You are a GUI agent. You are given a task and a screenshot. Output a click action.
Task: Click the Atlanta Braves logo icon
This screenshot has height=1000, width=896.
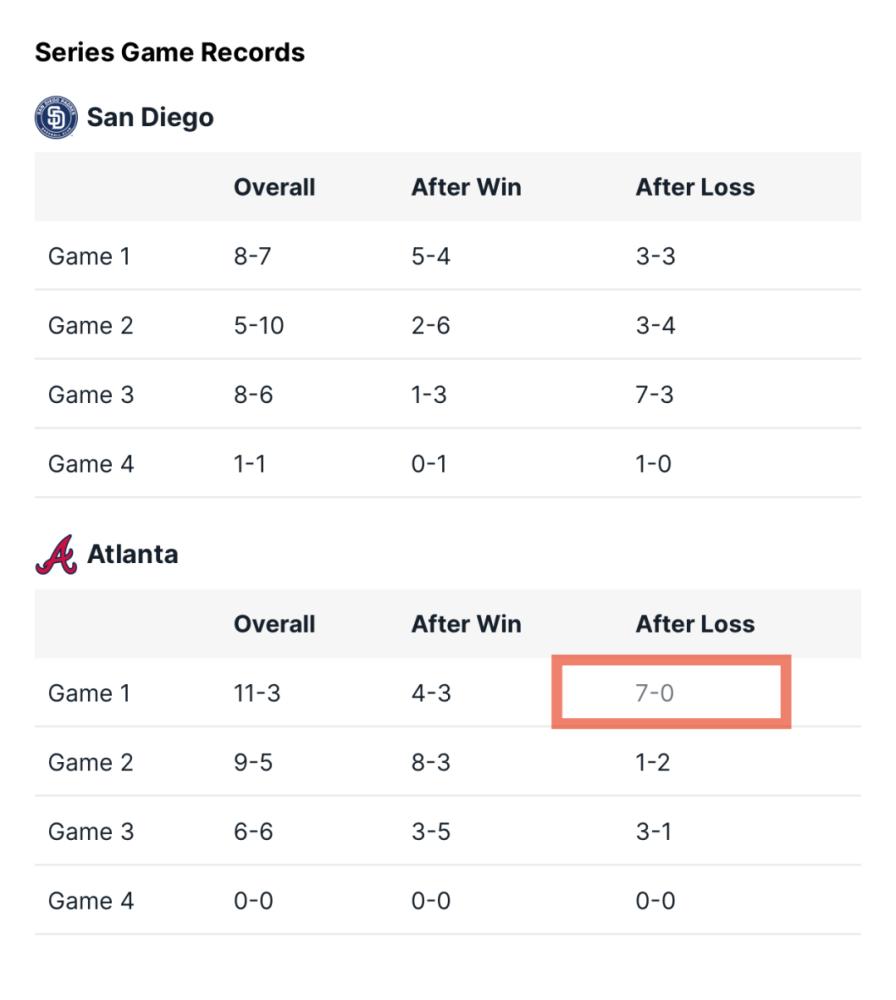click(56, 554)
